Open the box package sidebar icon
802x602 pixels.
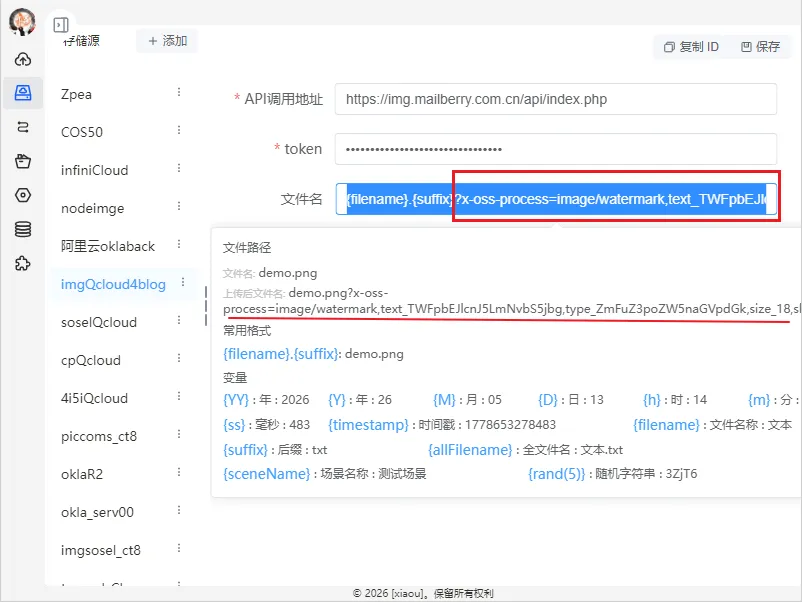(x=23, y=161)
